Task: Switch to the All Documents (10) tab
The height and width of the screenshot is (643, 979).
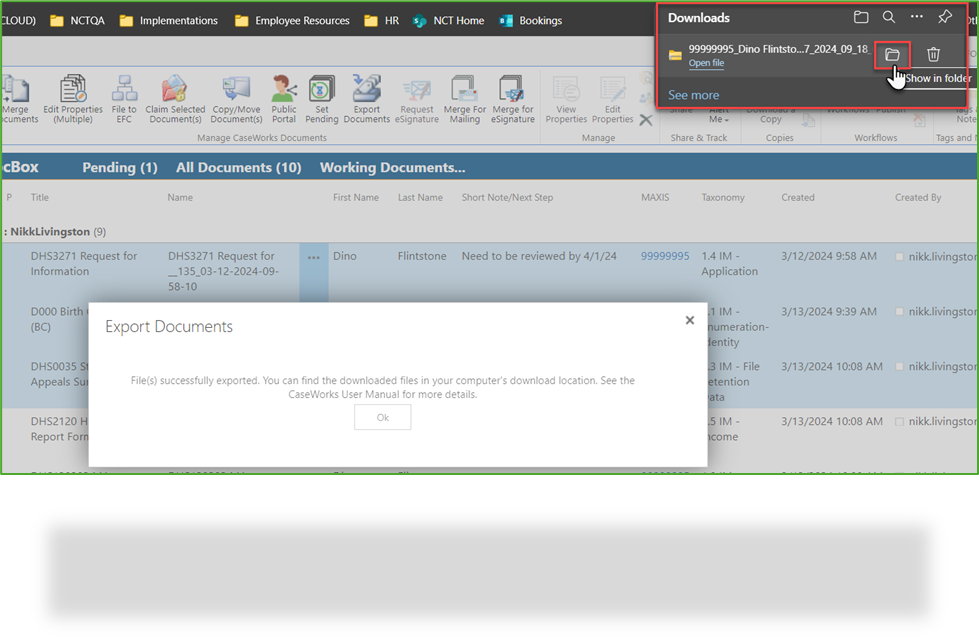Action: tap(238, 167)
